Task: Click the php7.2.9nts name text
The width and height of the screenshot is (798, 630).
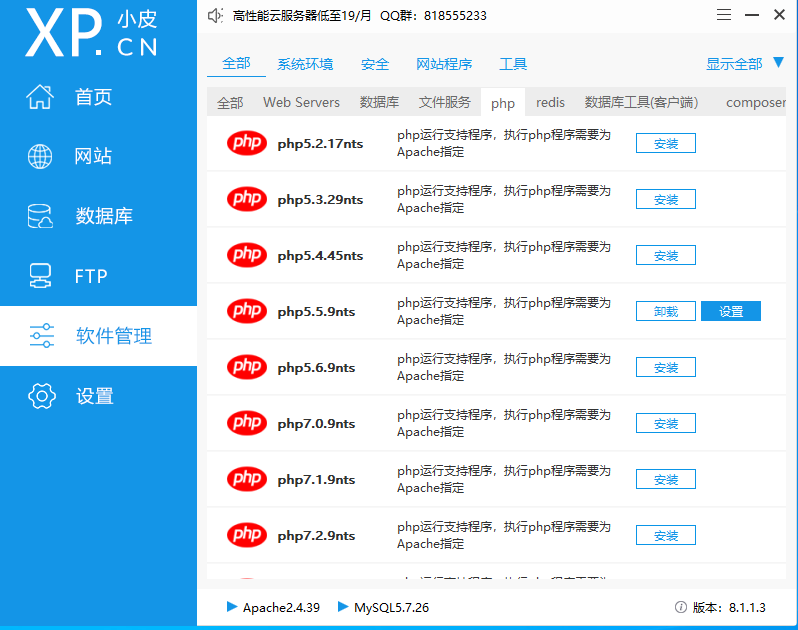Action: click(x=316, y=536)
